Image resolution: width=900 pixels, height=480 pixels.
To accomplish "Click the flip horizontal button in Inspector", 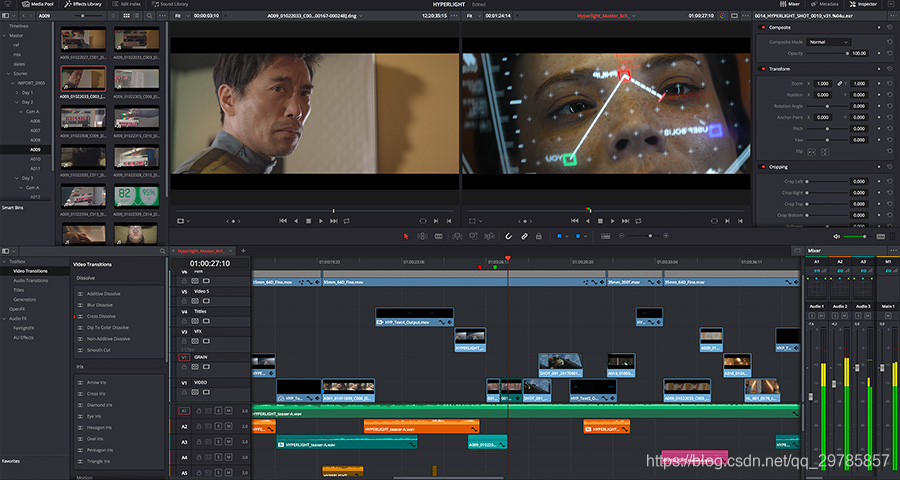I will 812,152.
